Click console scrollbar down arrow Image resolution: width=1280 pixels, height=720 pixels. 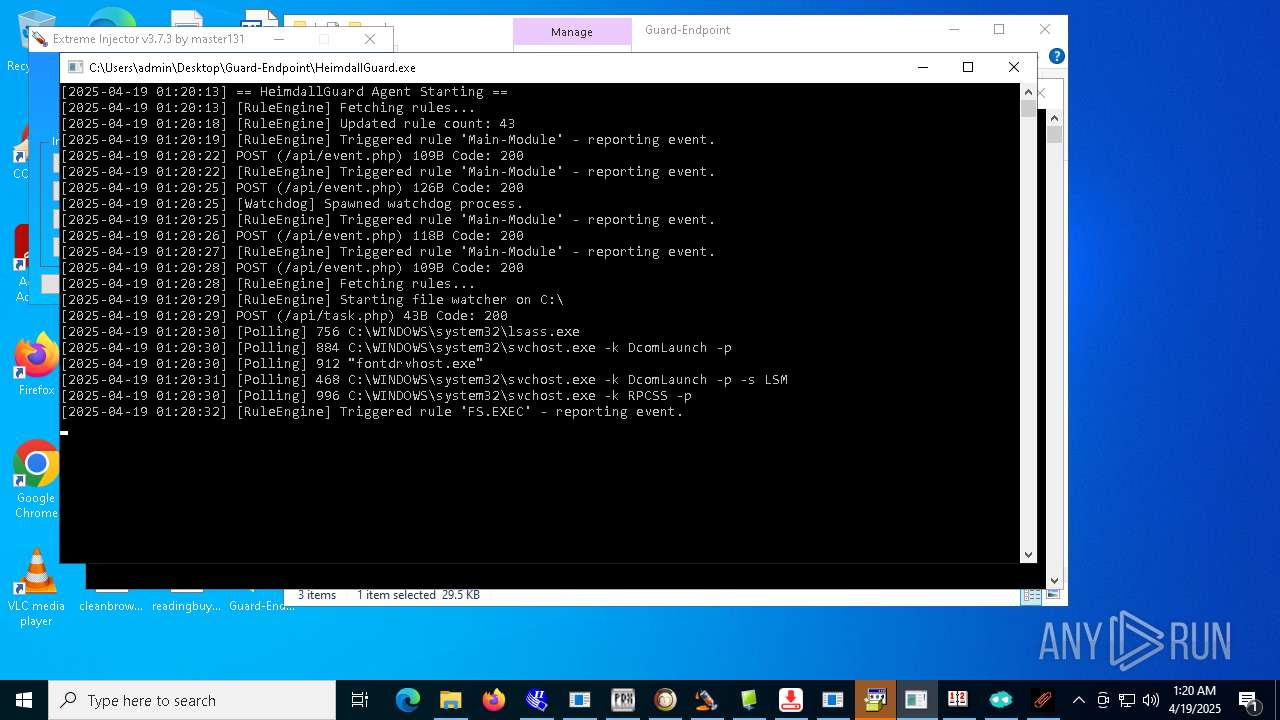pos(1028,555)
